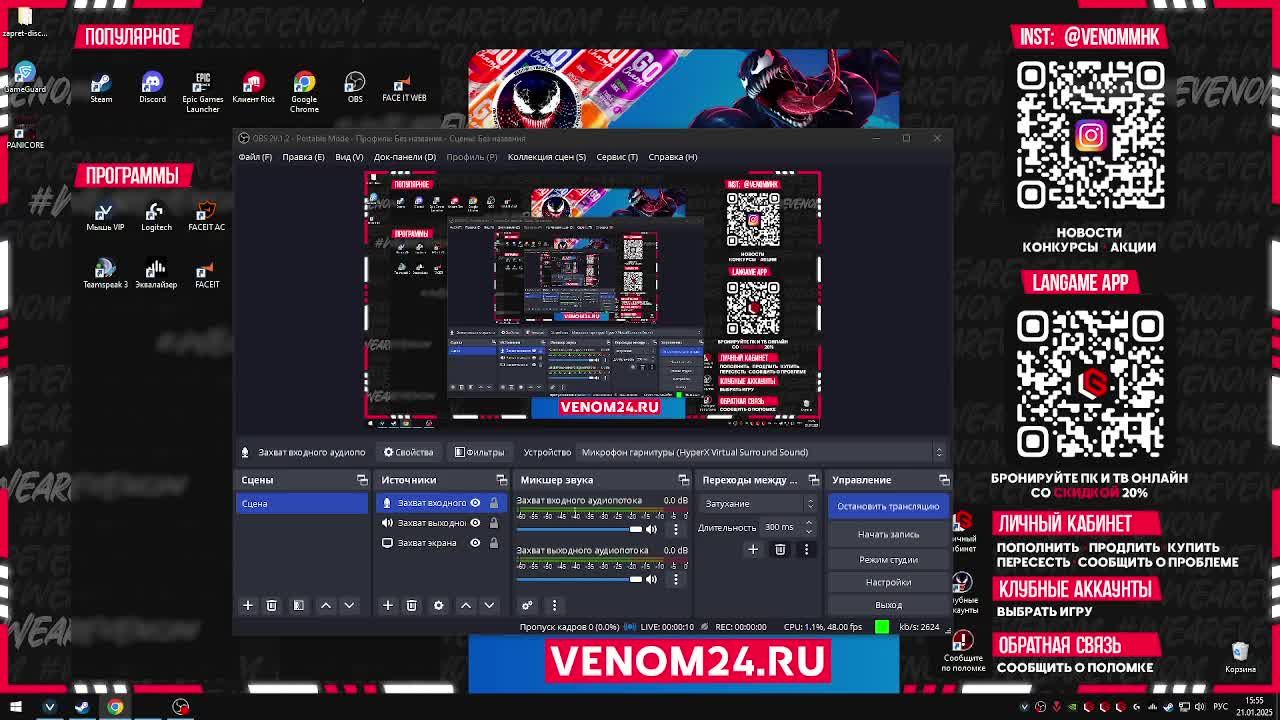Click the Свойства source properties button
Screen dimensions: 1280x720
[x=408, y=452]
